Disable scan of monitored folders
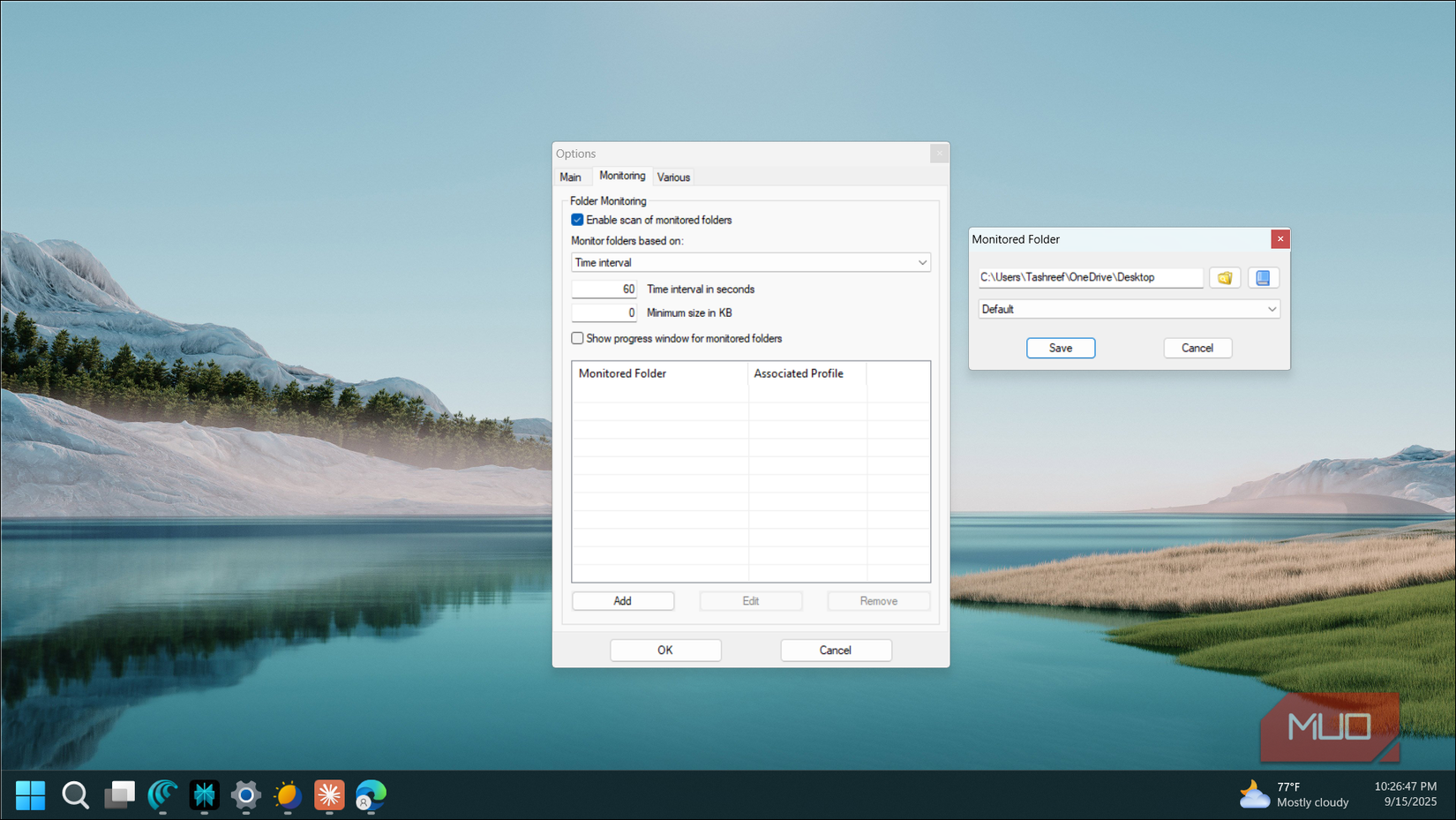The height and width of the screenshot is (820, 1456). [577, 220]
